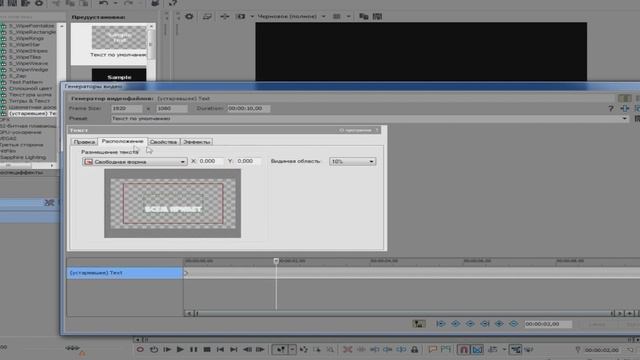Select the black Sample preset thumbnail

click(119, 76)
